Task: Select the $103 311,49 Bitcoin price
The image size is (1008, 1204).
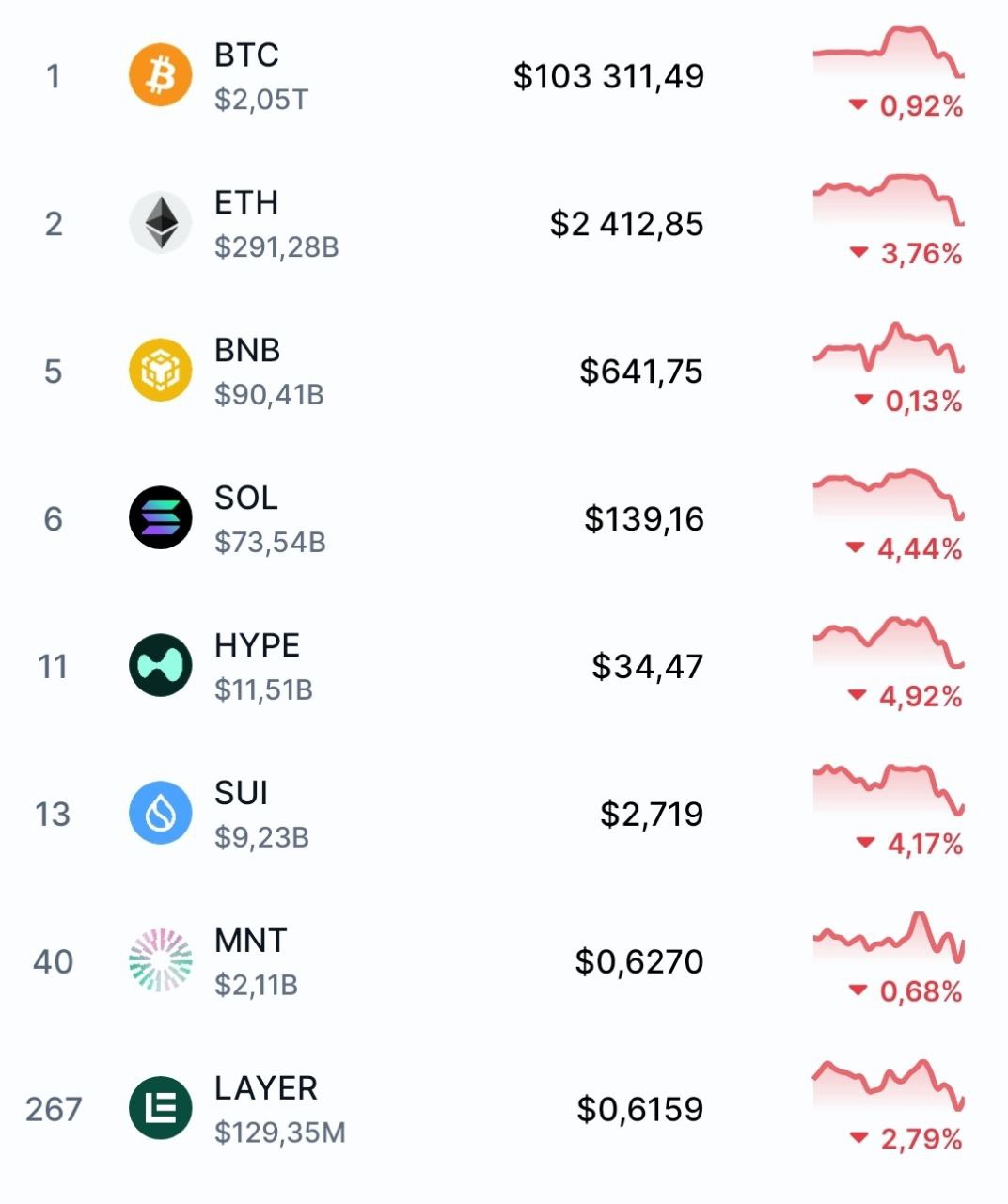Action: point(608,76)
